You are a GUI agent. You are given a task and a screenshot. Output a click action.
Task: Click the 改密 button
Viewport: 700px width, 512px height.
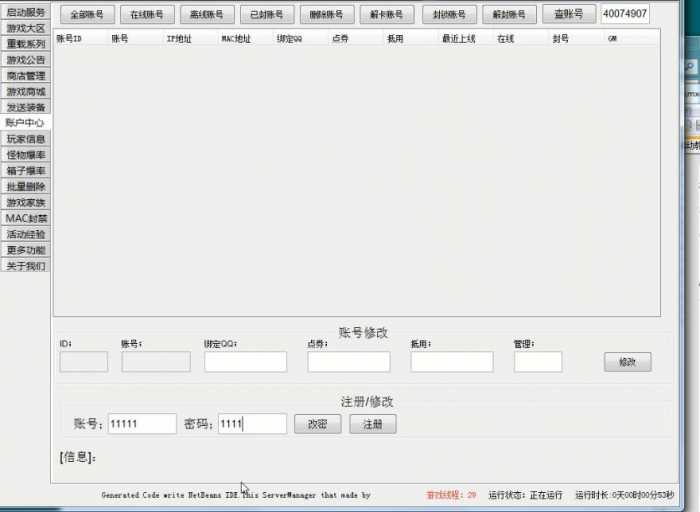[317, 424]
